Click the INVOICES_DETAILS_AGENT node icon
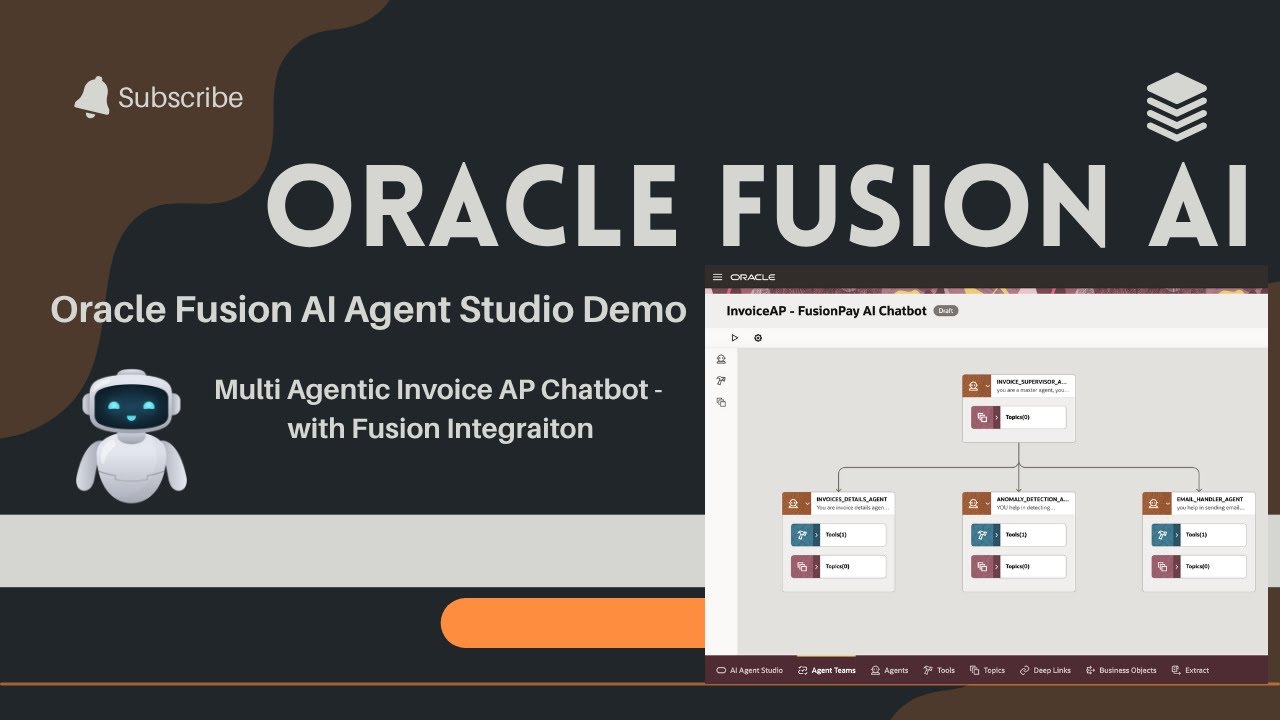The width and height of the screenshot is (1280, 720). (793, 502)
